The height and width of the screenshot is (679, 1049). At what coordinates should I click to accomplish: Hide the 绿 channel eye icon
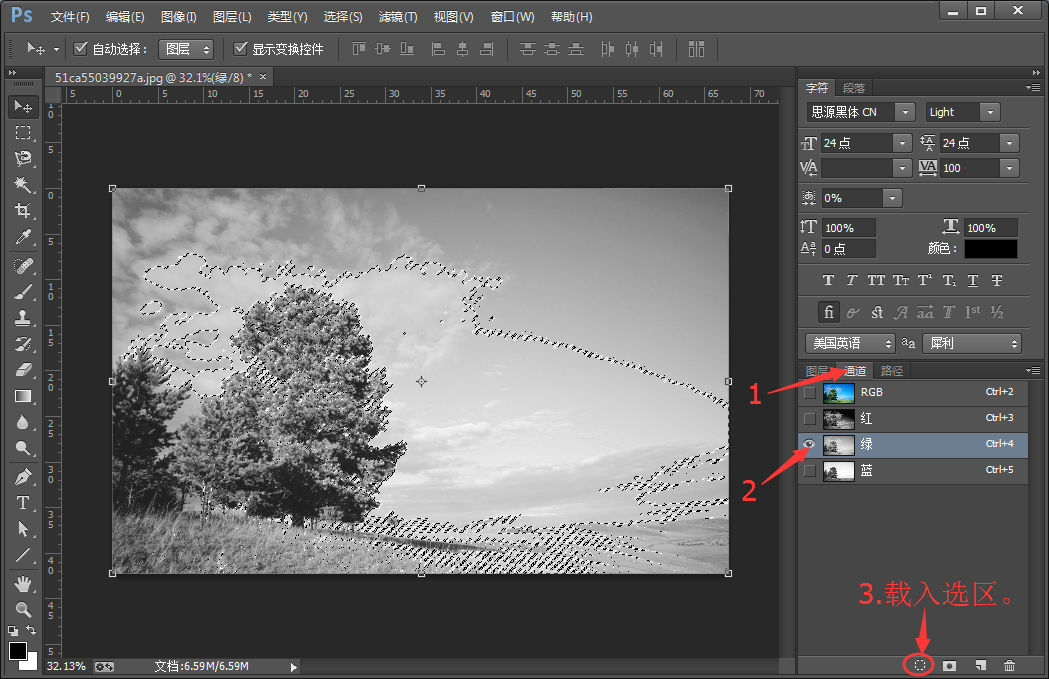coord(809,444)
